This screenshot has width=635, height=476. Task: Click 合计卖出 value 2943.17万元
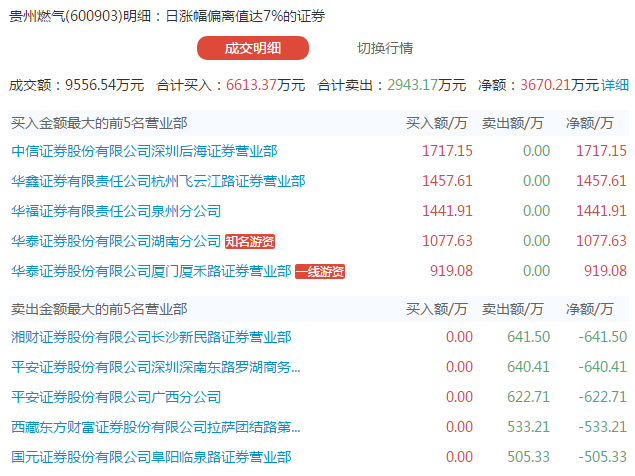tap(426, 85)
